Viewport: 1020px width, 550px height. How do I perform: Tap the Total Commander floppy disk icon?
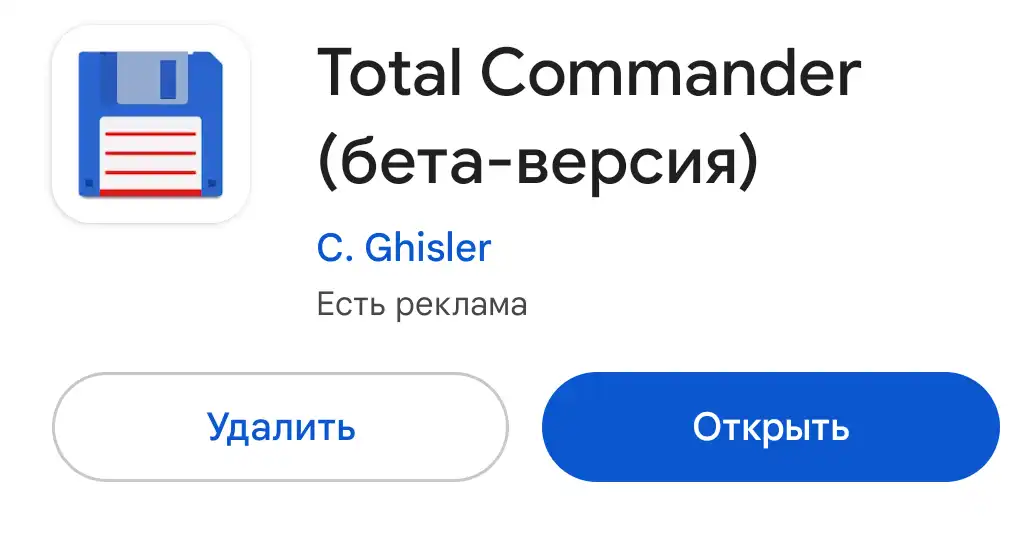pyautogui.click(x=150, y=124)
